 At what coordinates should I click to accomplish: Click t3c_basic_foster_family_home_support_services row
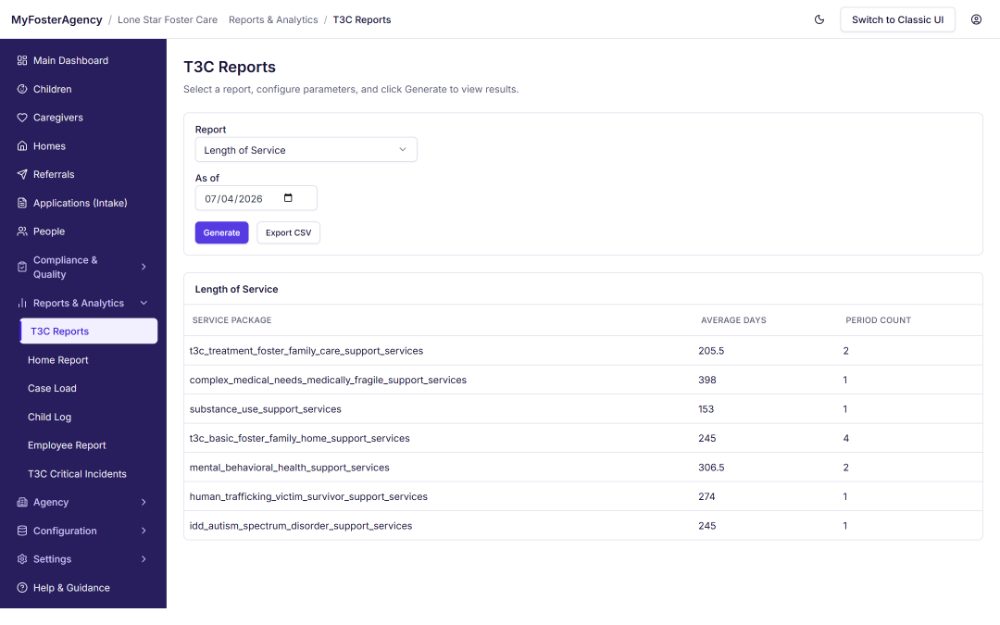583,438
